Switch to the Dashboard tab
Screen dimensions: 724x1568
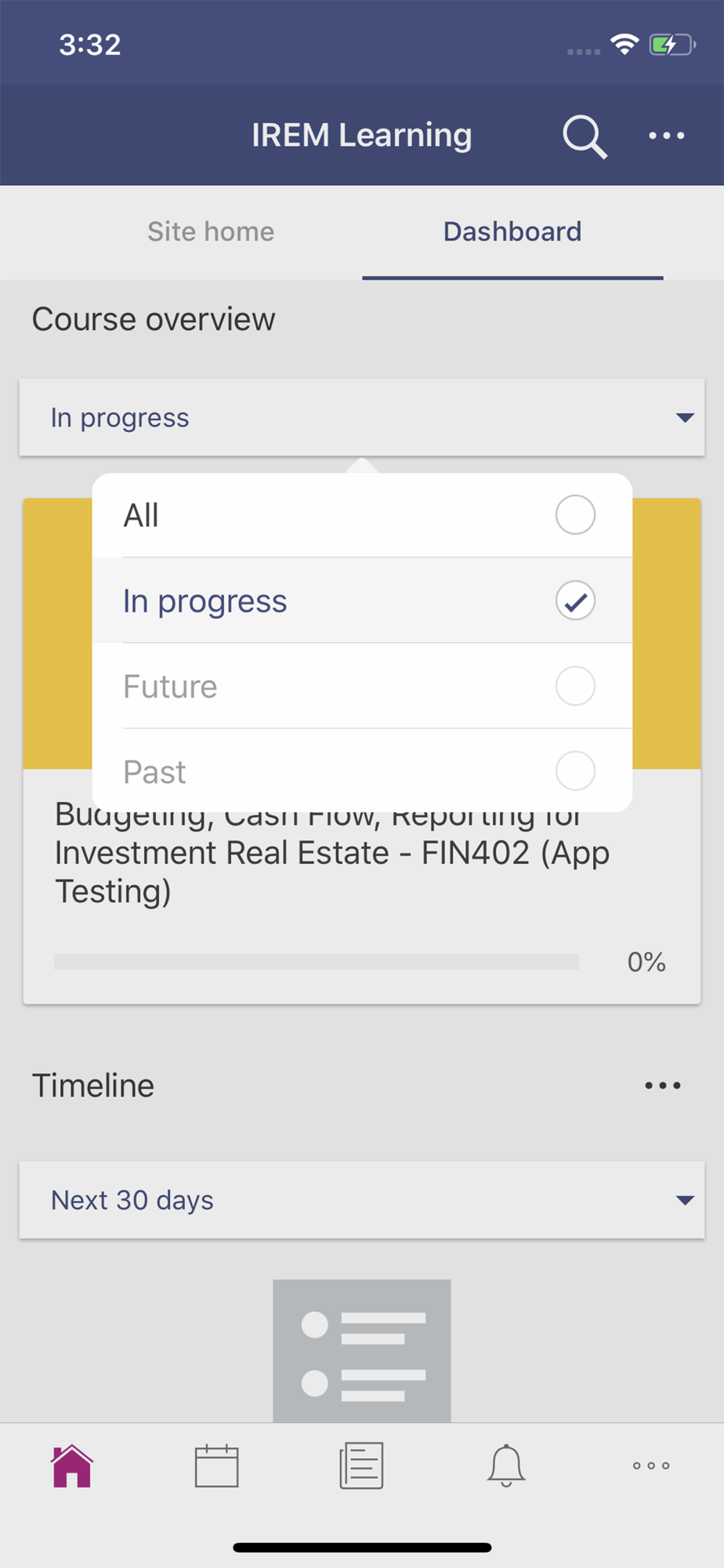(512, 231)
